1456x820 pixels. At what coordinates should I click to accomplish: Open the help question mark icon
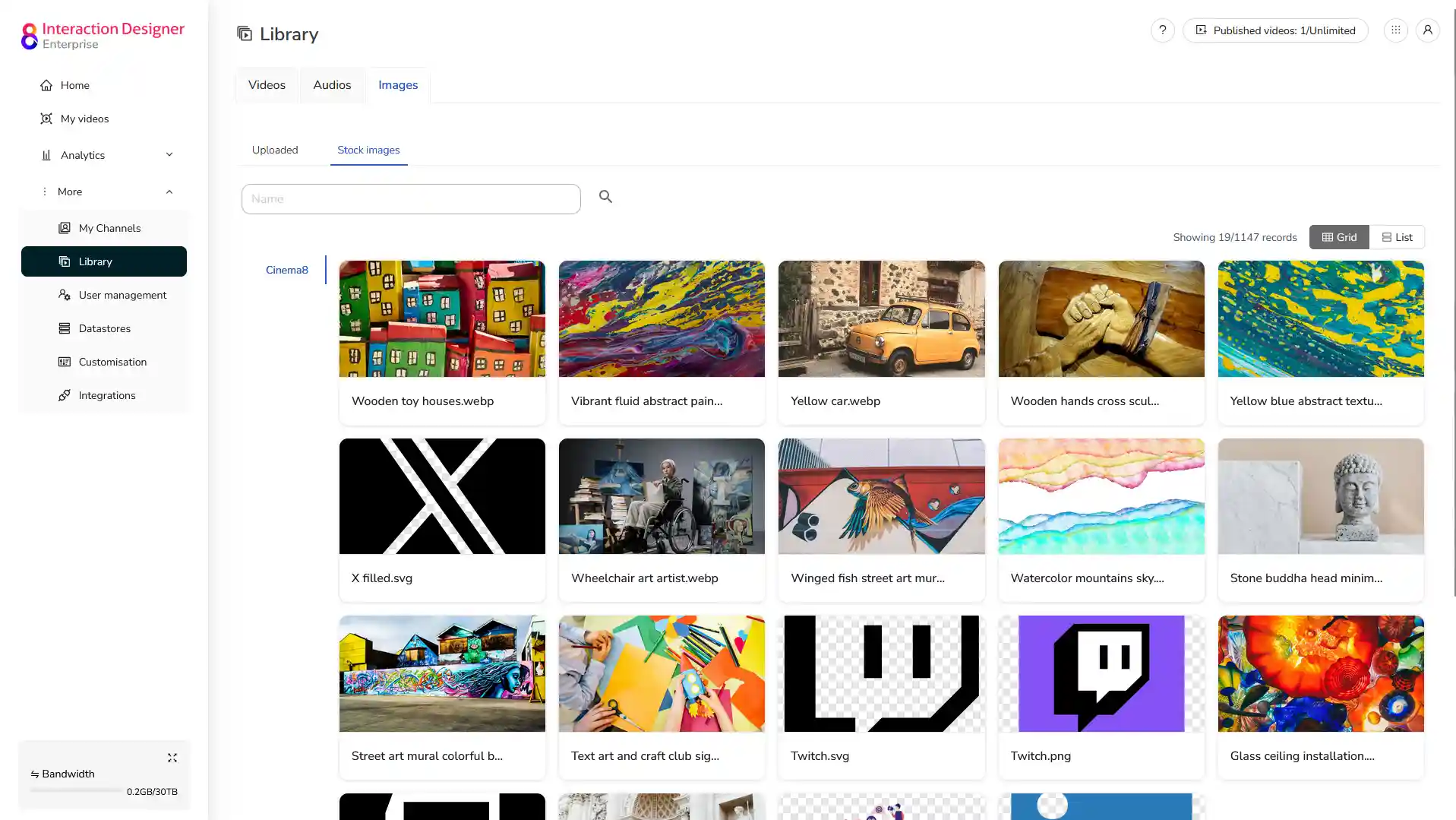coord(1162,30)
